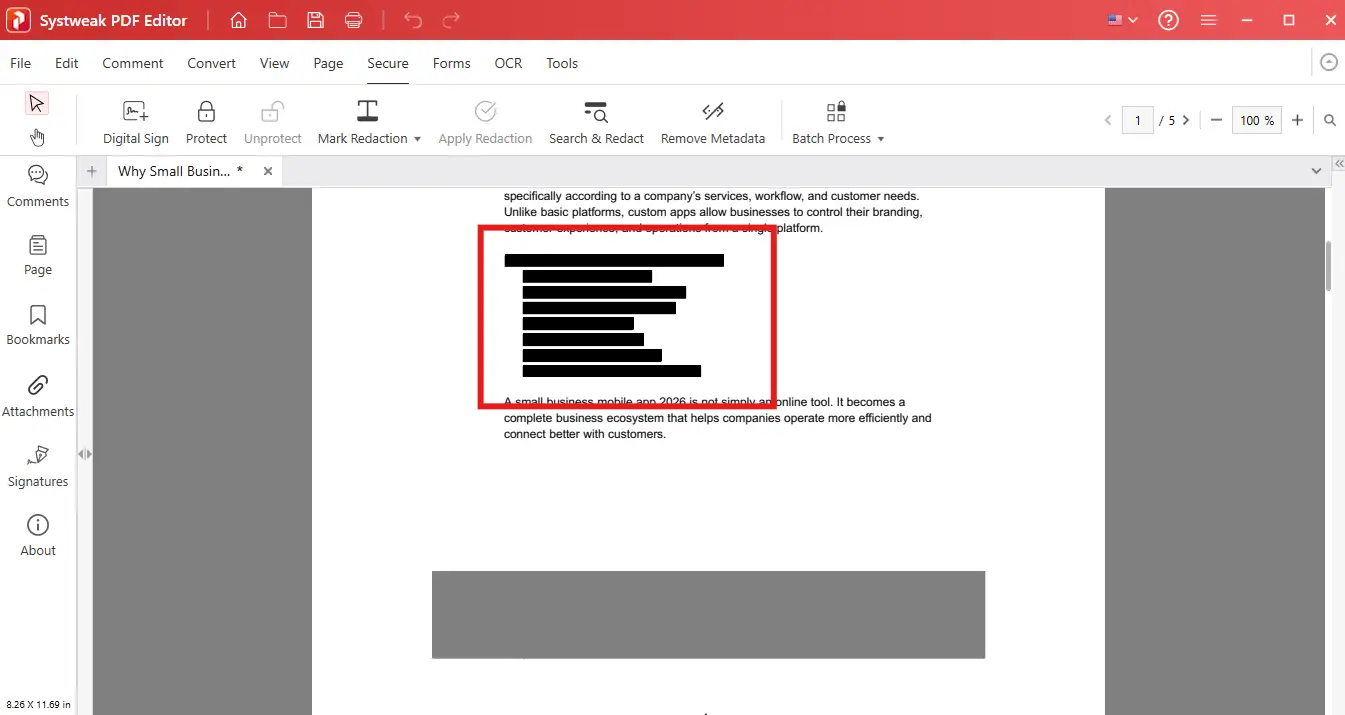This screenshot has height=715, width=1345.
Task: Open the Signatures panel
Action: click(38, 466)
